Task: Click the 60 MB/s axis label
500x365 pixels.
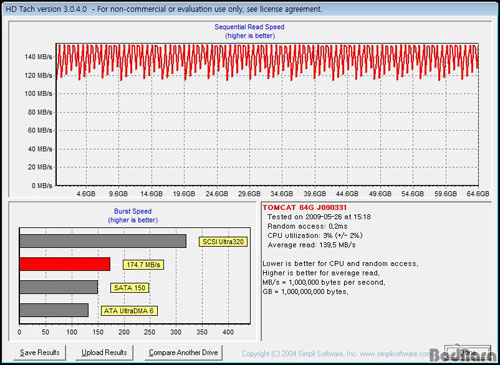Action: coord(40,130)
